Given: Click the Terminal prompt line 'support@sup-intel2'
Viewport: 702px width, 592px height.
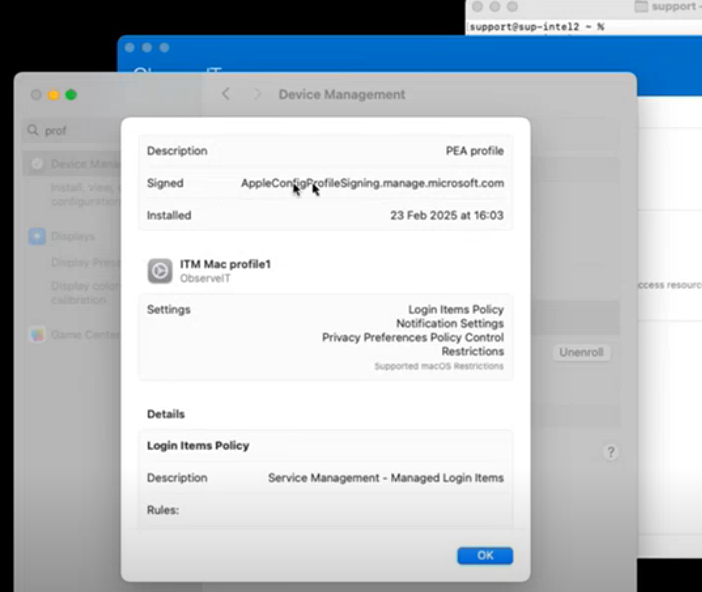Looking at the screenshot, I should click(536, 27).
